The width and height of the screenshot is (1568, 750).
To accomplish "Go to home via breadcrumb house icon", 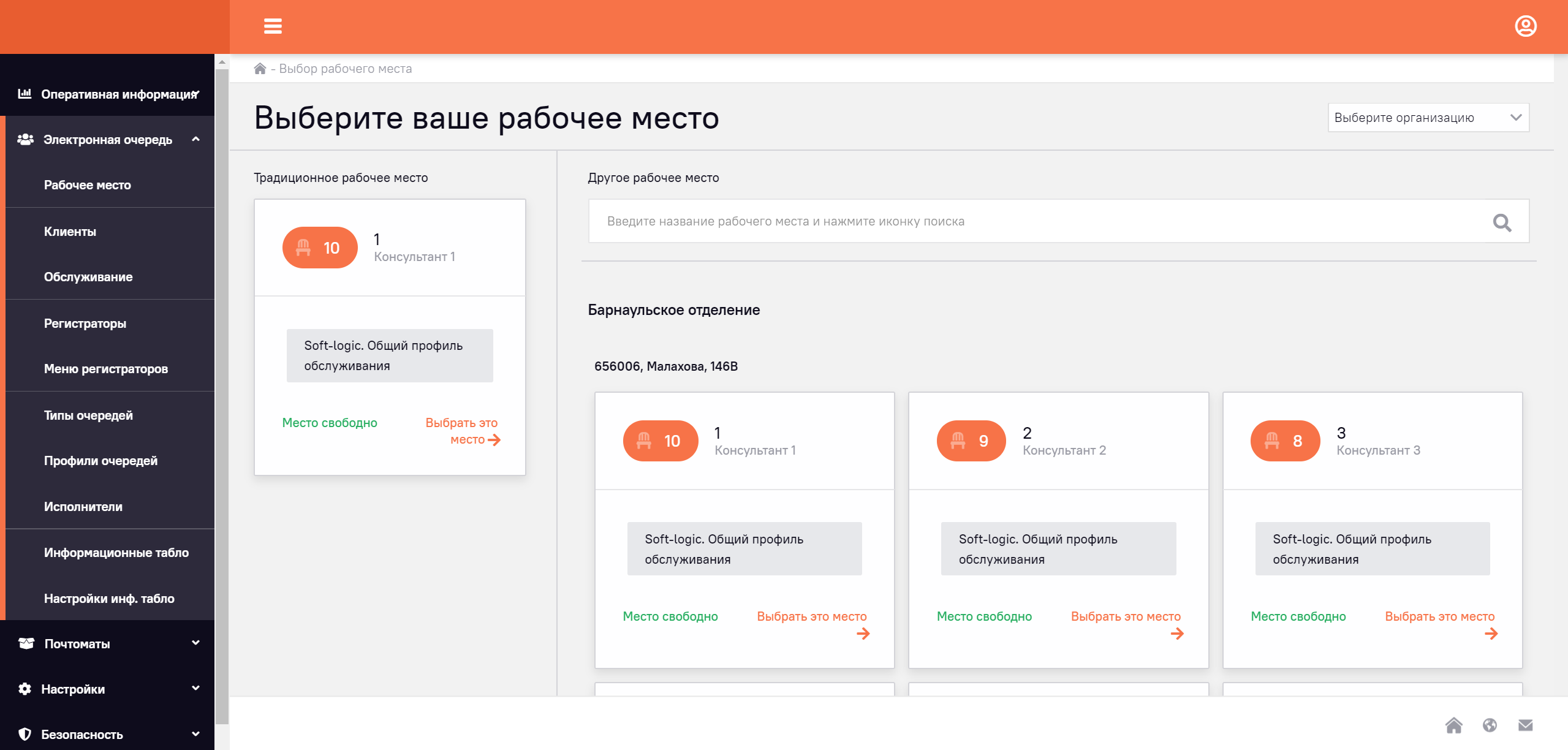I will [260, 69].
